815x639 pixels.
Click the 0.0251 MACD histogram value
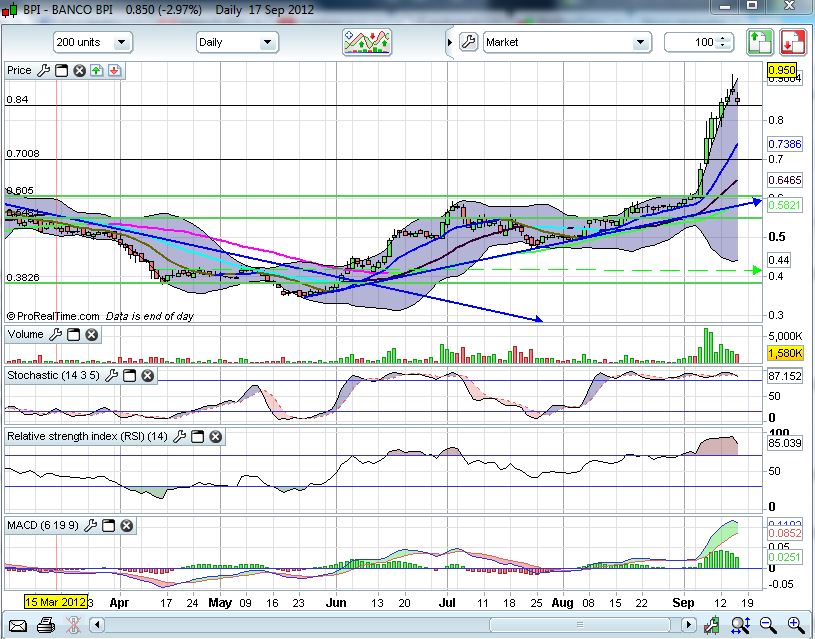[x=785, y=557]
